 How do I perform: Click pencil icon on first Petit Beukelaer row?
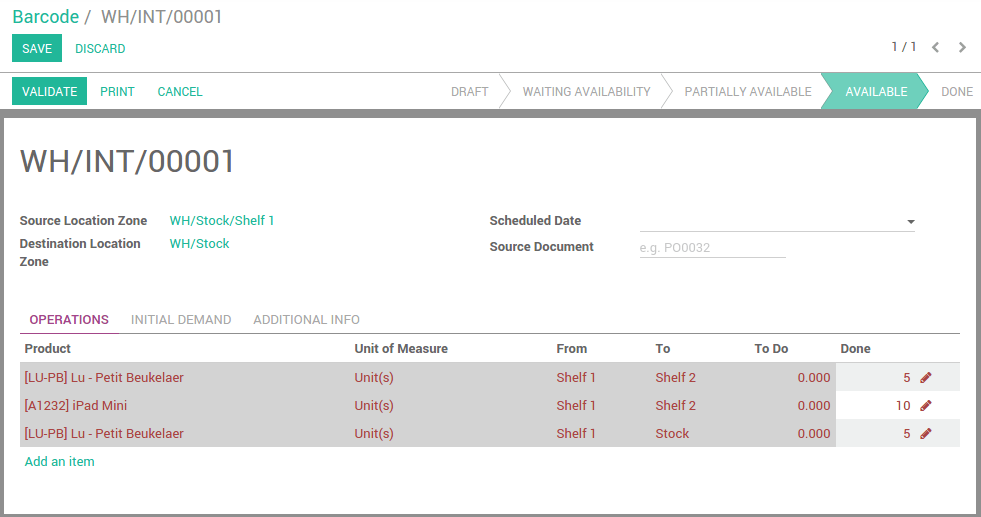[925, 378]
